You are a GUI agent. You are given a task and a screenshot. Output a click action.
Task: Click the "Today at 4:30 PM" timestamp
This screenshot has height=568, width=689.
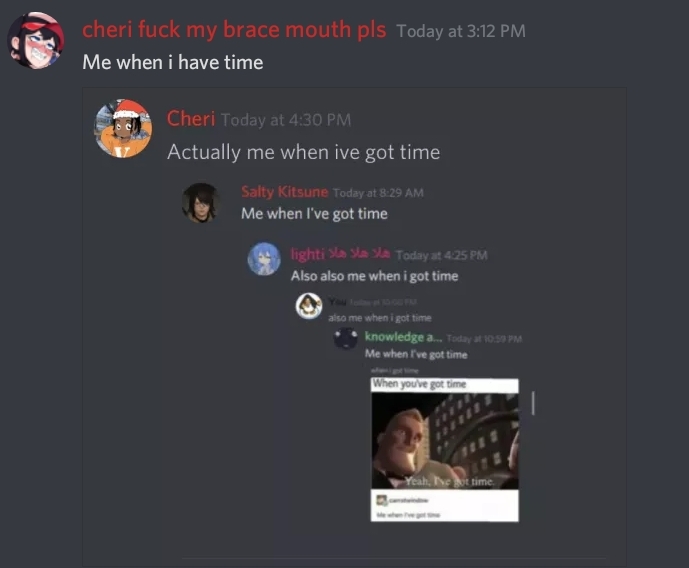coord(286,120)
